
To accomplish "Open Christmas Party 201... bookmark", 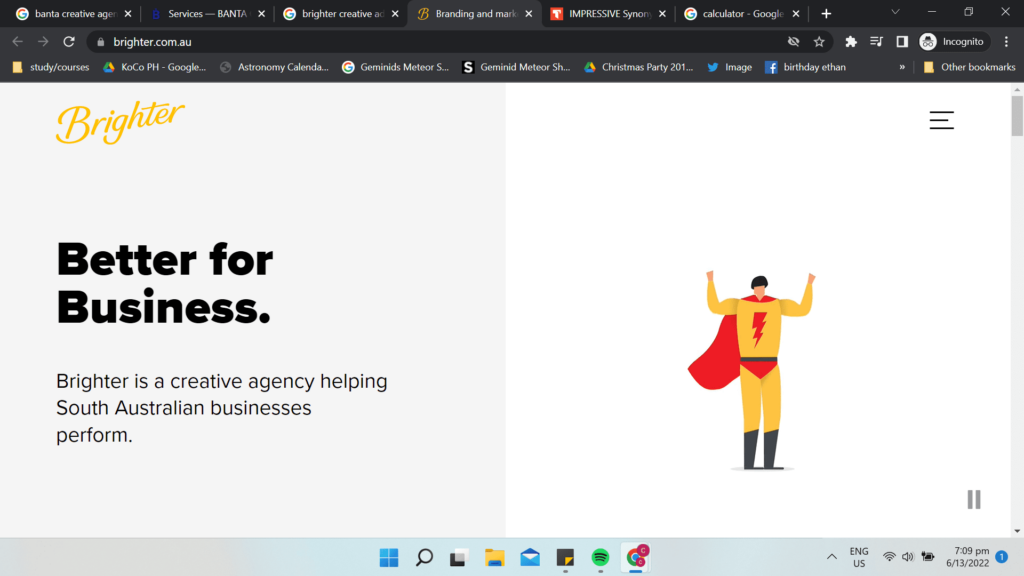I will pyautogui.click(x=639, y=67).
